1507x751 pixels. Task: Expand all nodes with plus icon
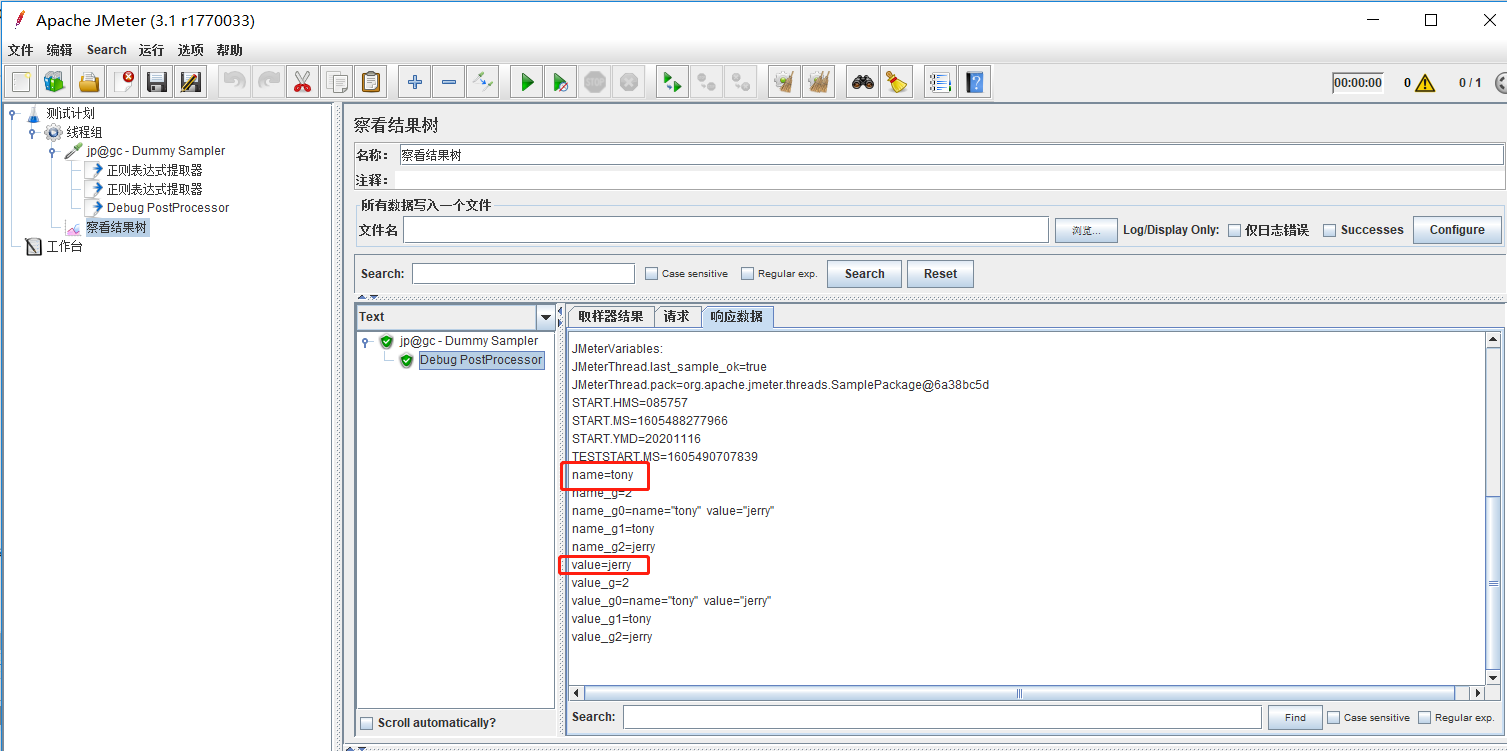(415, 82)
